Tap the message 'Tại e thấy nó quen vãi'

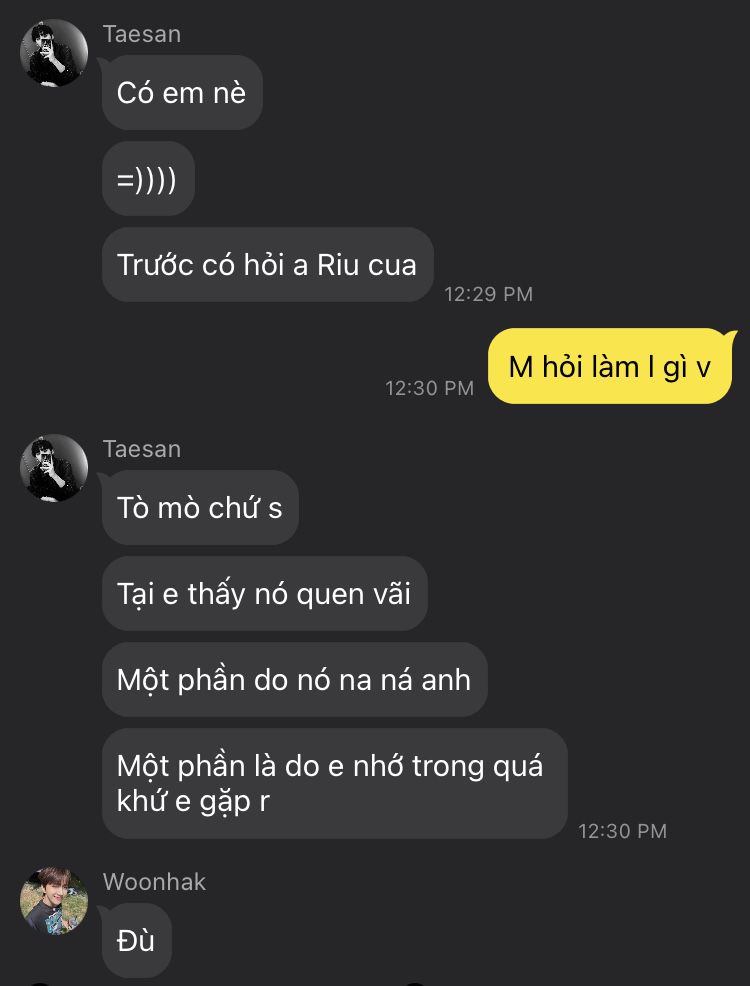point(265,594)
